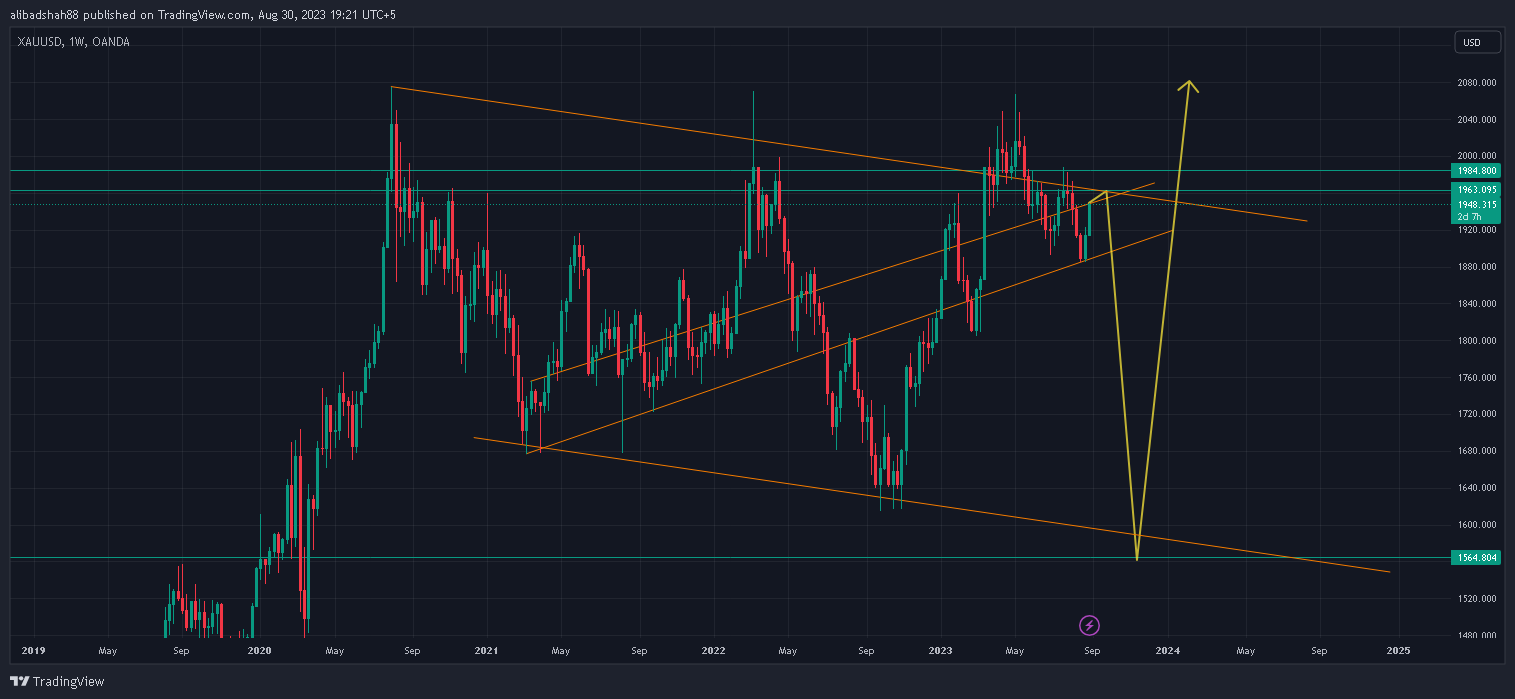Click the purple lightning event icon

coord(1090,625)
